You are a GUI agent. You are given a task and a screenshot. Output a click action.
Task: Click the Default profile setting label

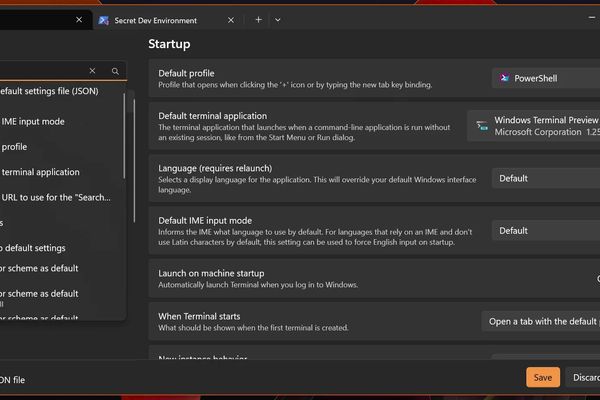186,73
